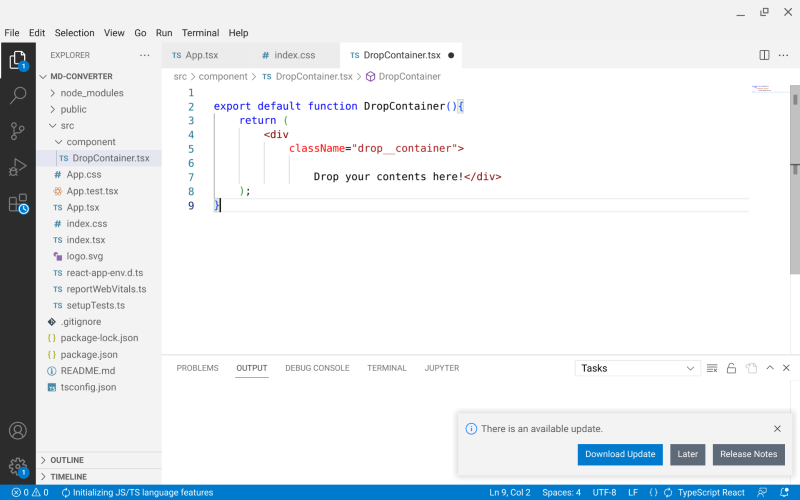The width and height of the screenshot is (800, 500).
Task: Dismiss the update notification
Action: [x=777, y=429]
